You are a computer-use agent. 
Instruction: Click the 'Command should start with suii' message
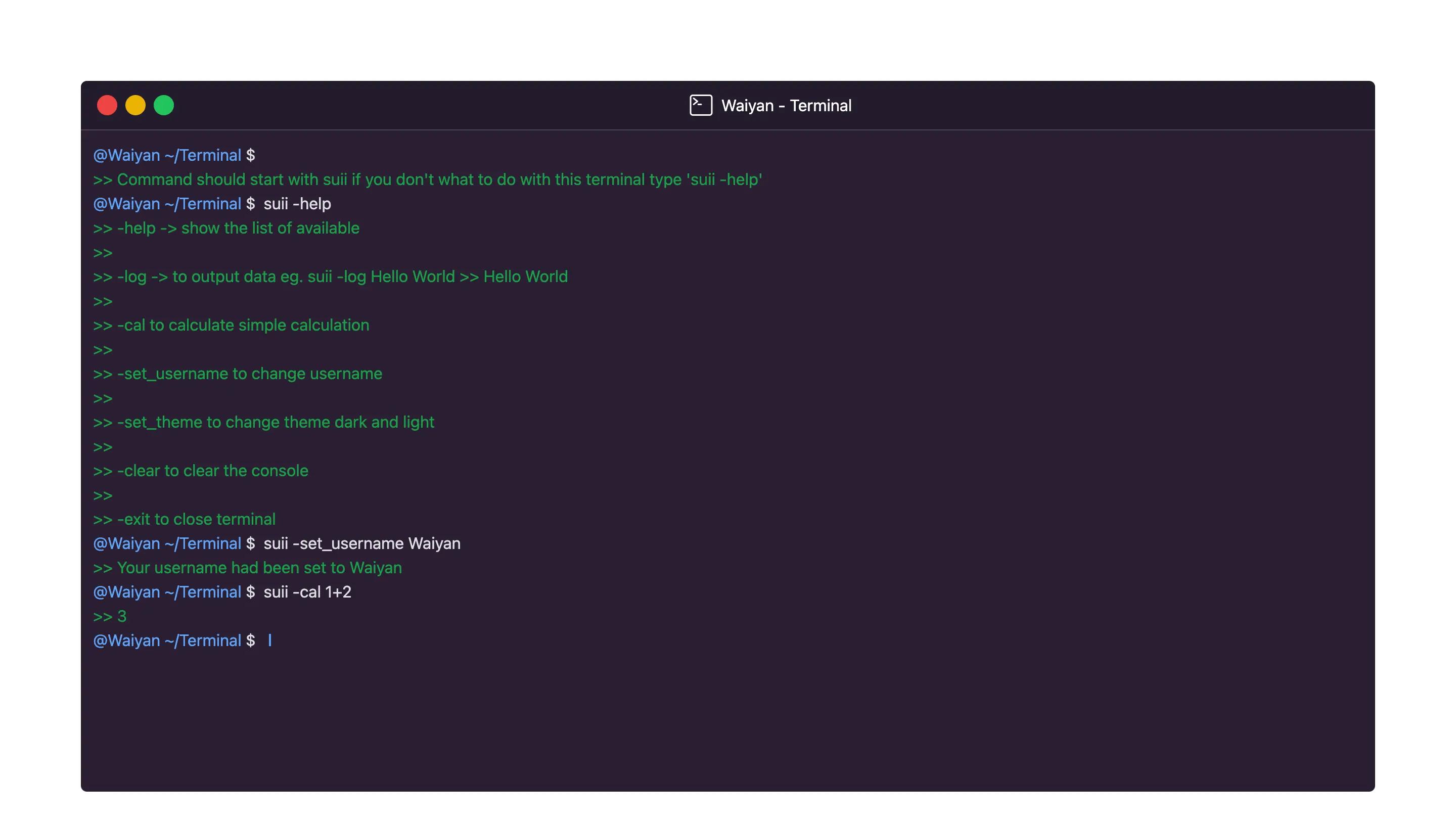(428, 179)
